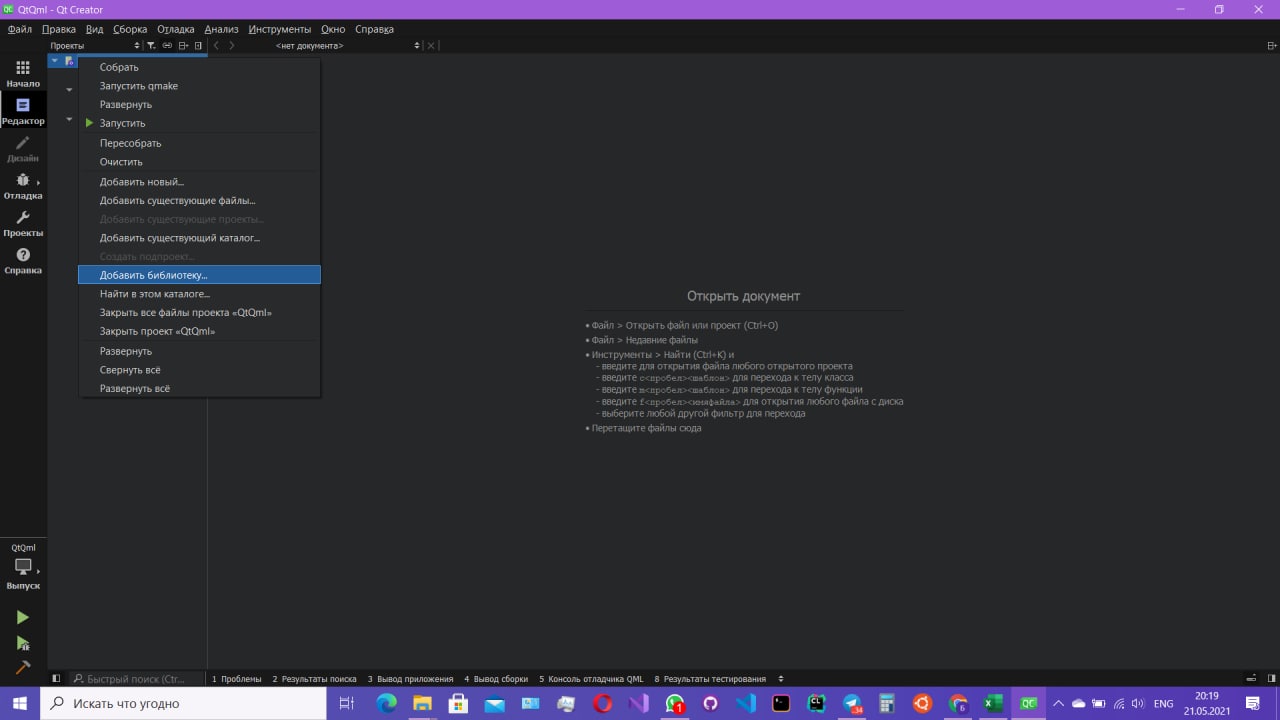
Task: Split the editor with top-right split icon
Action: coord(1271,46)
